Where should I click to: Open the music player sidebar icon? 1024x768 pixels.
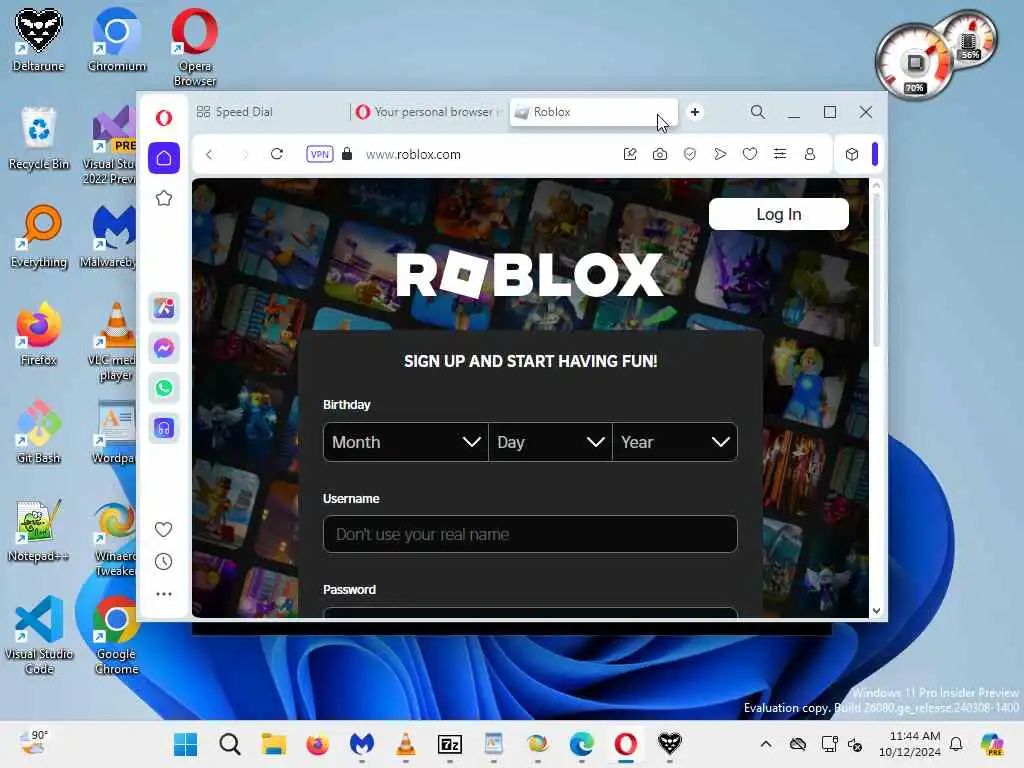pos(163,428)
